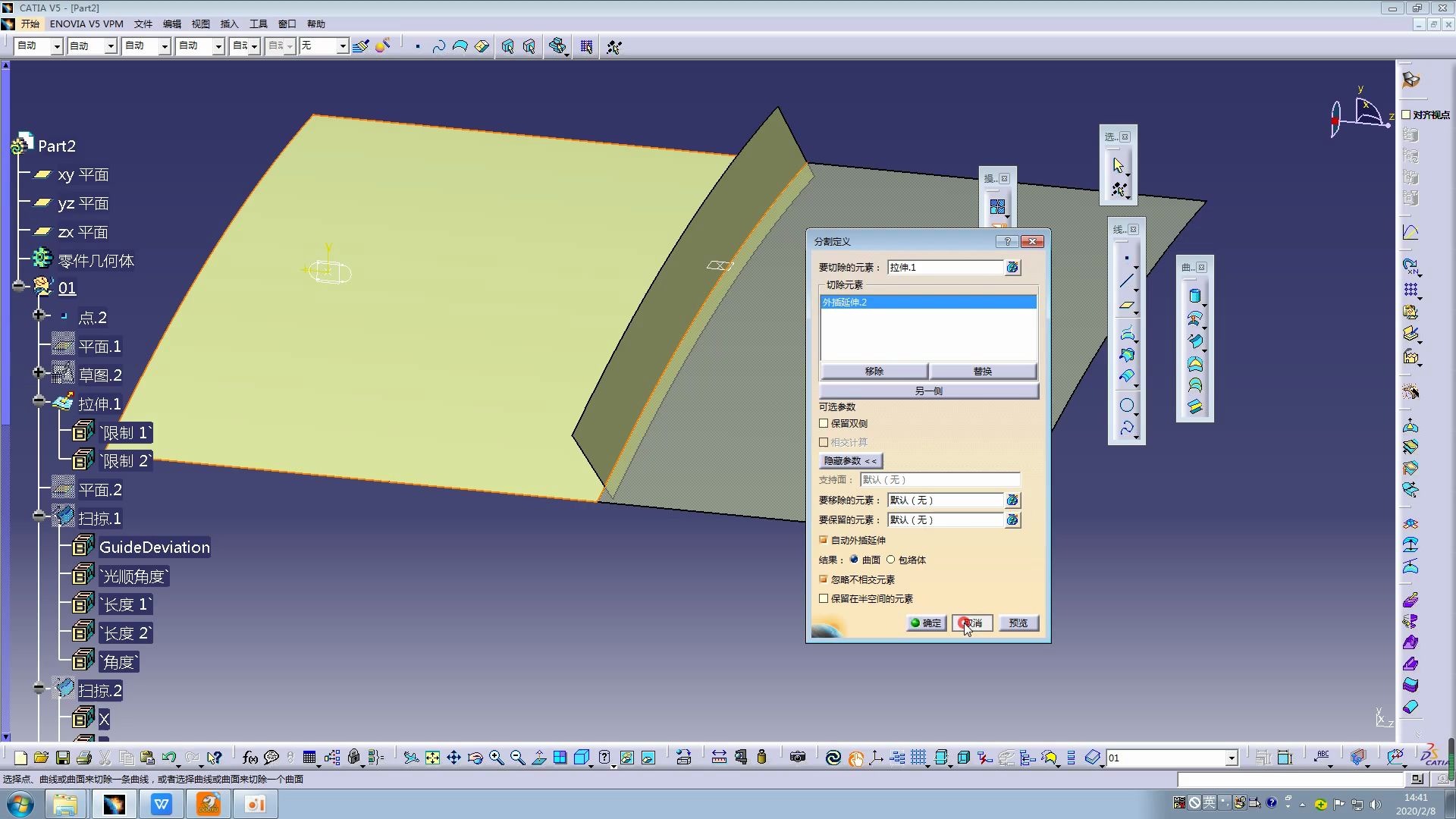This screenshot has height=819, width=1456.
Task: Click the Formula f(x) icon
Action: pyautogui.click(x=249, y=758)
